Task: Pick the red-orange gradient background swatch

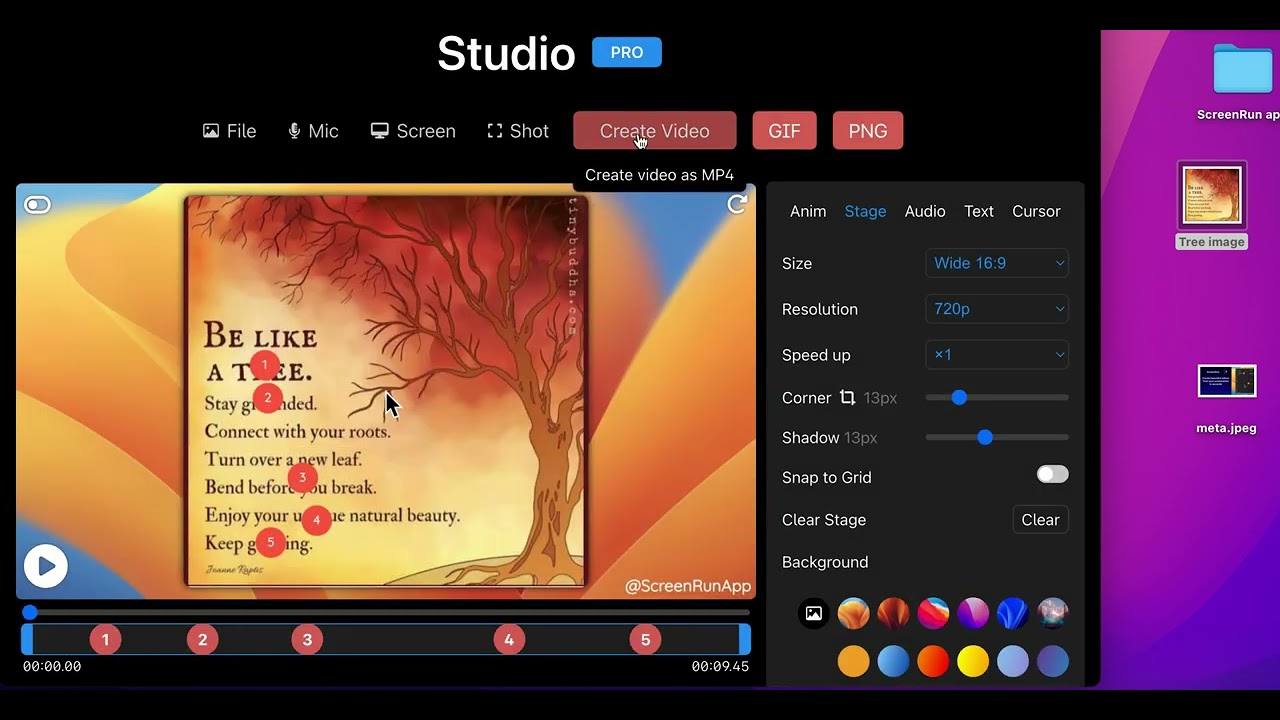Action: click(933, 661)
